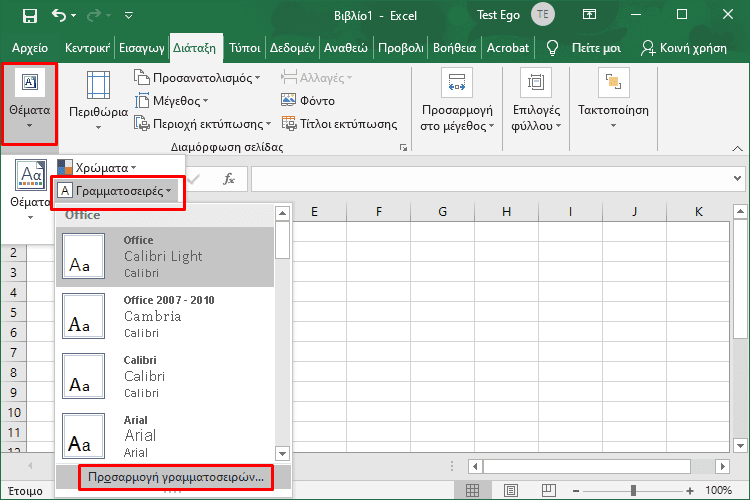Screen dimensions: 750x500
Task: Click the zoom slider handle
Action: coord(633,490)
